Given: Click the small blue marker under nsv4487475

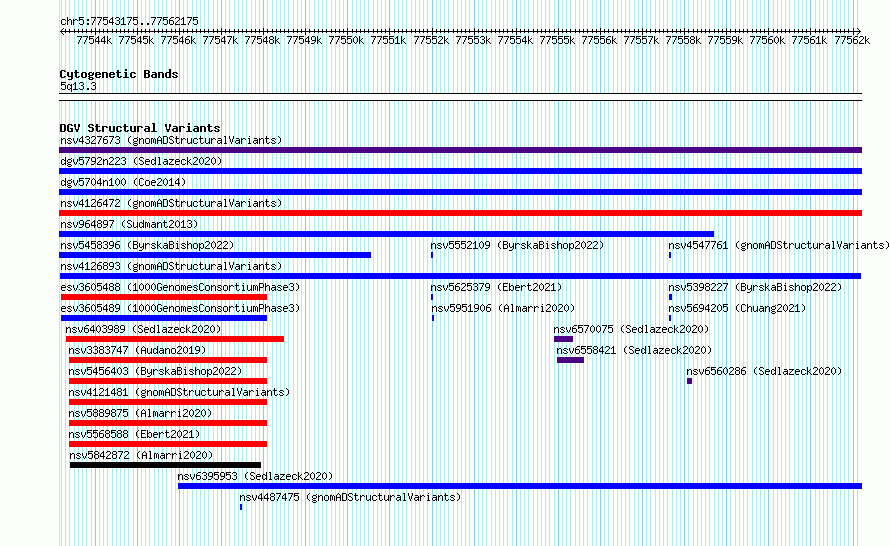Looking at the screenshot, I should tap(241, 507).
